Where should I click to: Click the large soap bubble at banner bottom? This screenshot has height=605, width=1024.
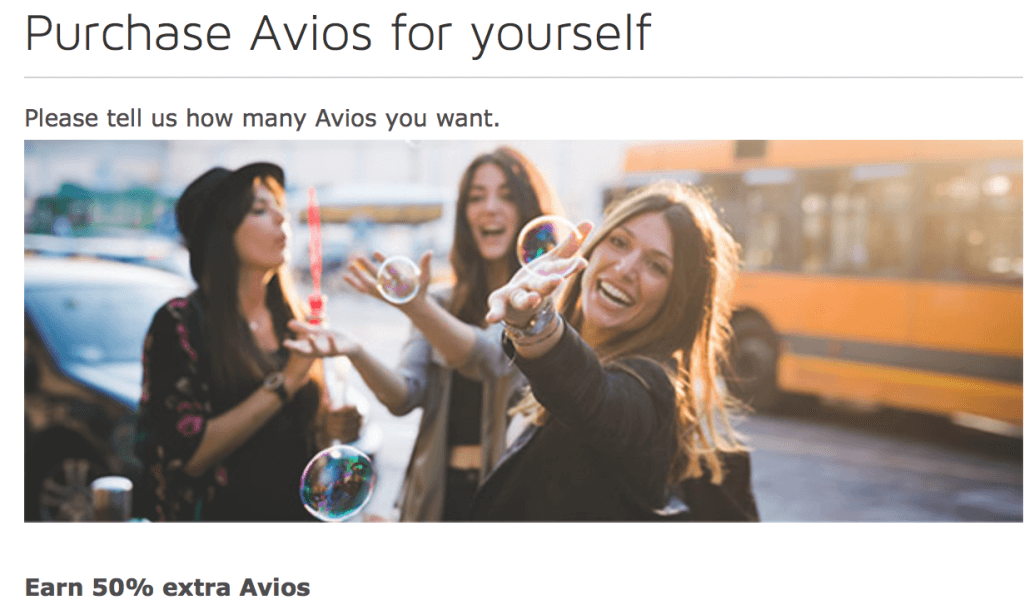pos(337,483)
